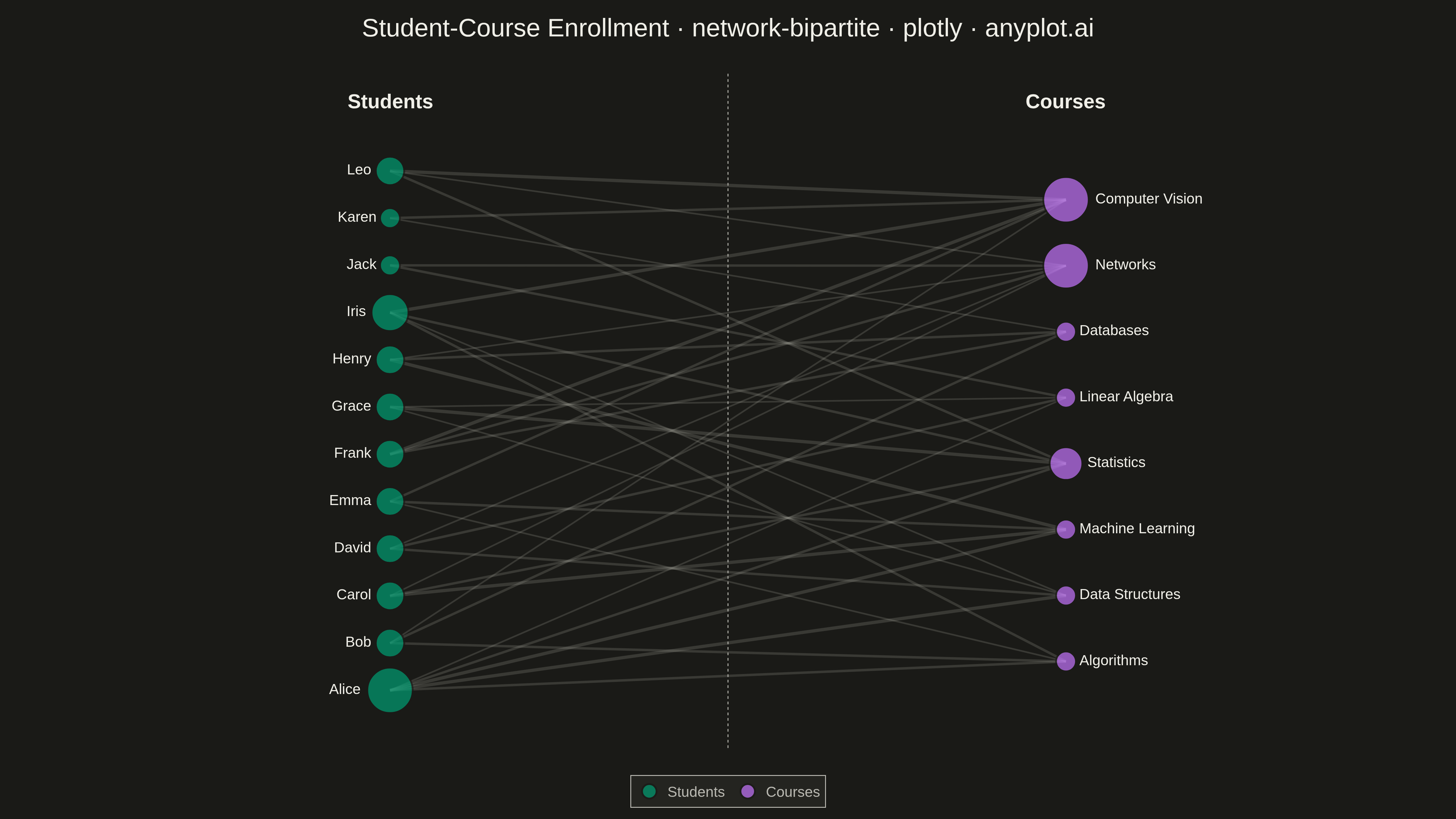Viewport: 1456px width, 819px height.
Task: Click the Karen student node
Action: [389, 217]
